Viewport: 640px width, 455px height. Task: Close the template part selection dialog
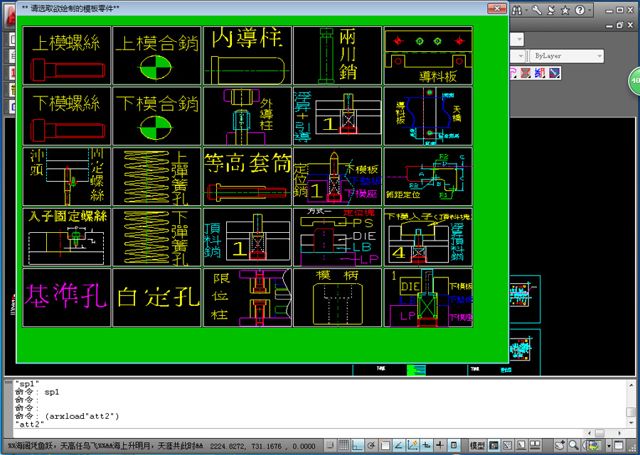click(497, 9)
